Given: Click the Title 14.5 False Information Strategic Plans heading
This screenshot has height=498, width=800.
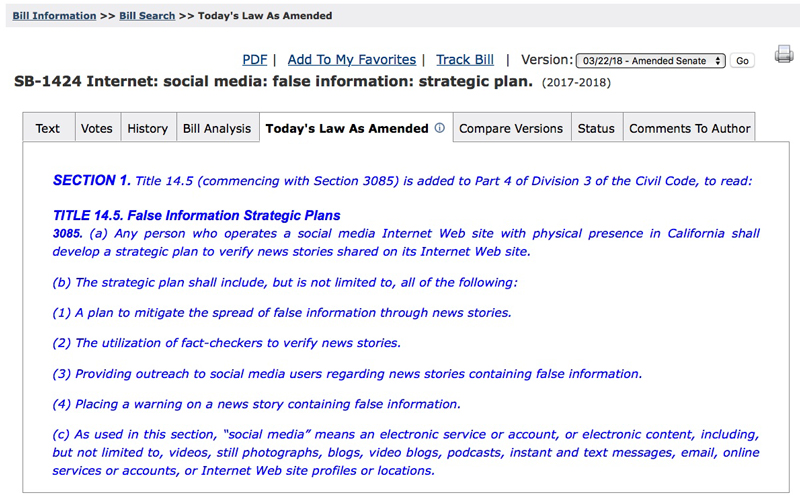Looking at the screenshot, I should 196,215.
